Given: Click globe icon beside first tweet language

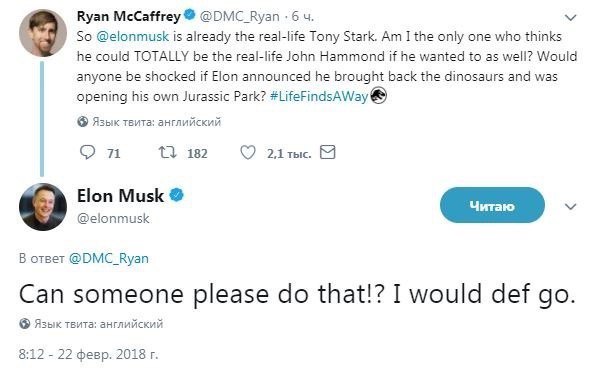Looking at the screenshot, I should point(82,122).
